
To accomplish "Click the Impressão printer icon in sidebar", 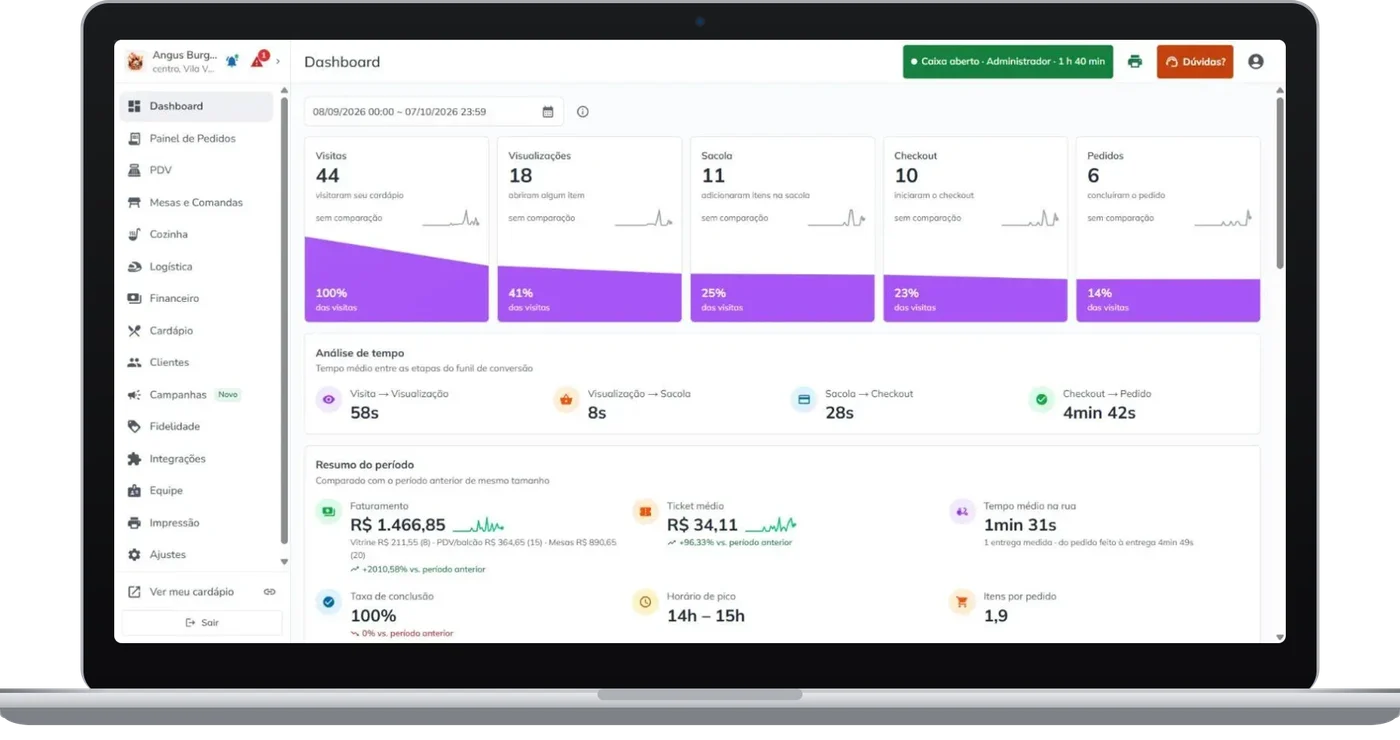I will 134,523.
